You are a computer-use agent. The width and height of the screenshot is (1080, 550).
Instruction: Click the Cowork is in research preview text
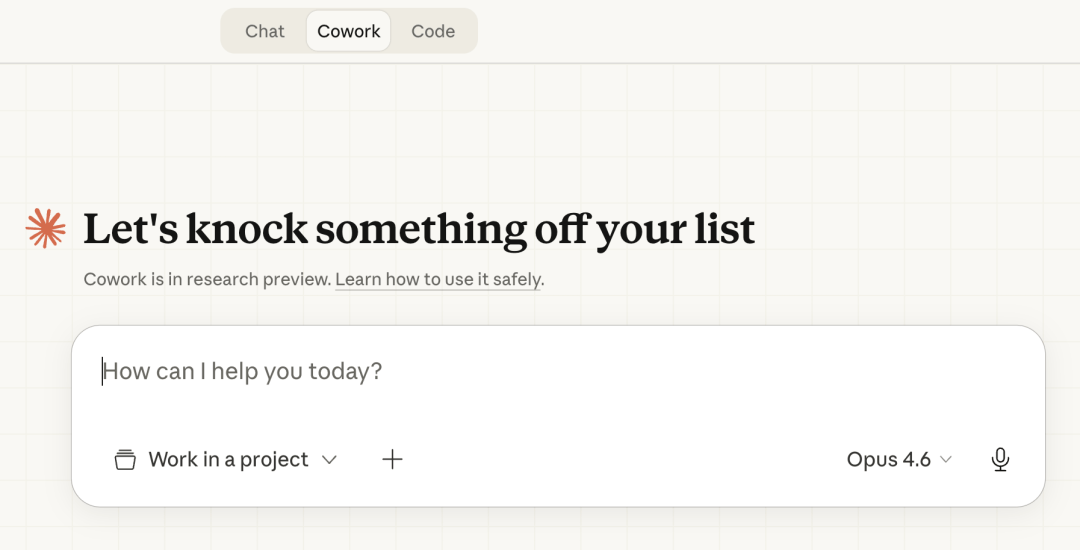pyautogui.click(x=206, y=280)
